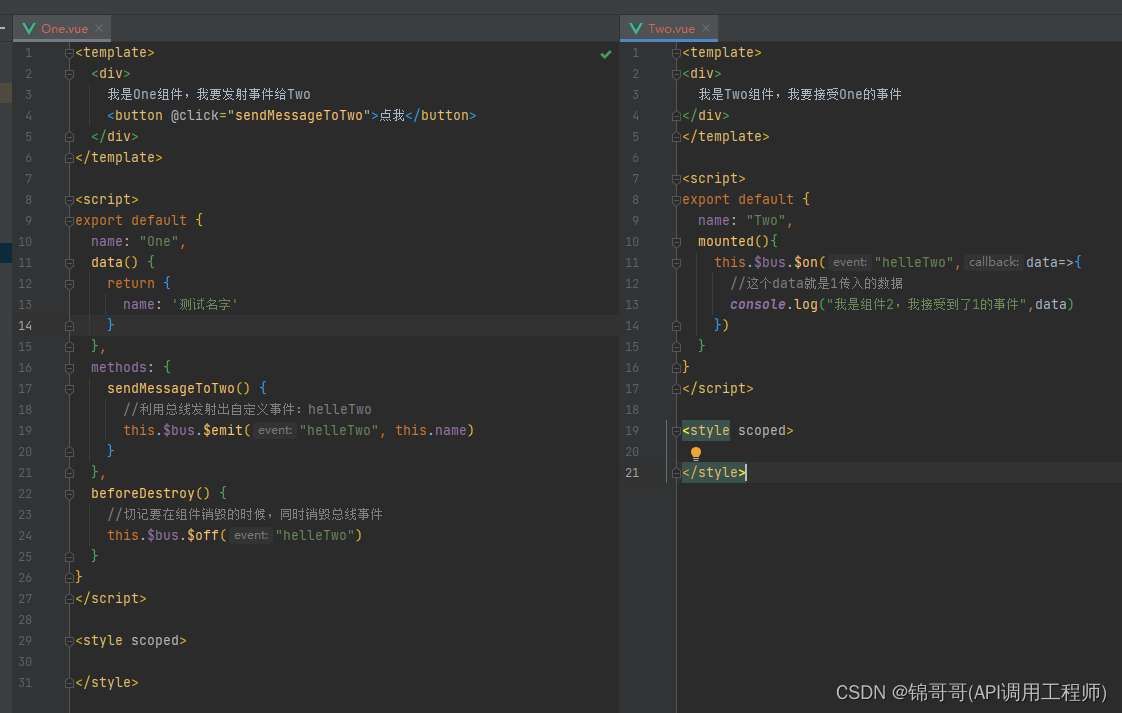Click the comment on line 23 of One.vue
1122x713 pixels.
coord(245,515)
